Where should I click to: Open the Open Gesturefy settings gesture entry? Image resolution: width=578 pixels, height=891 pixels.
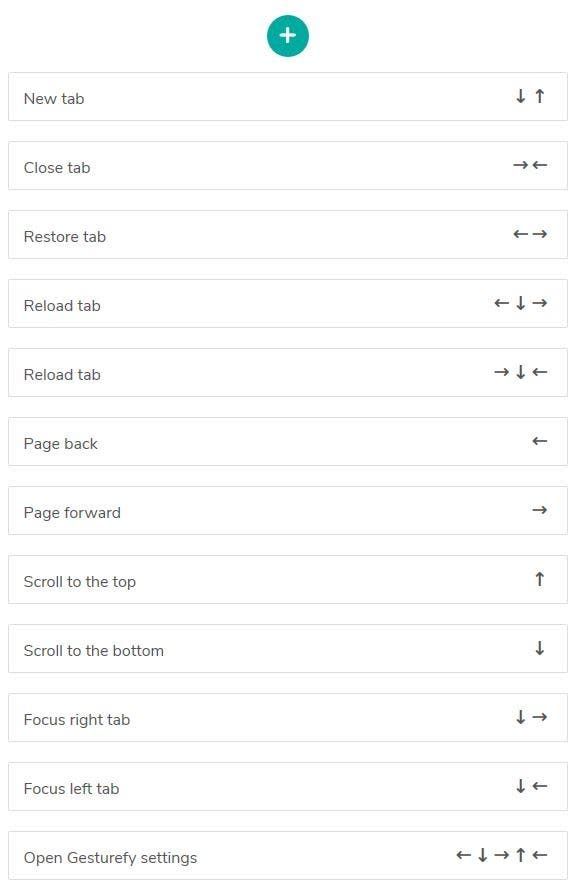tap(288, 855)
